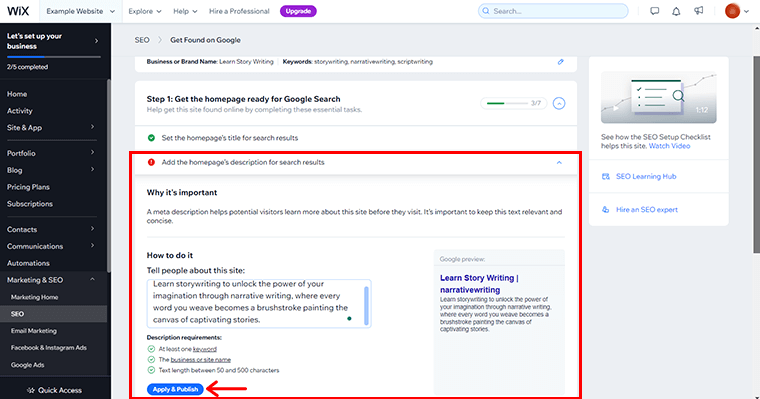Click the top Search field
760x399 pixels.
pos(553,11)
